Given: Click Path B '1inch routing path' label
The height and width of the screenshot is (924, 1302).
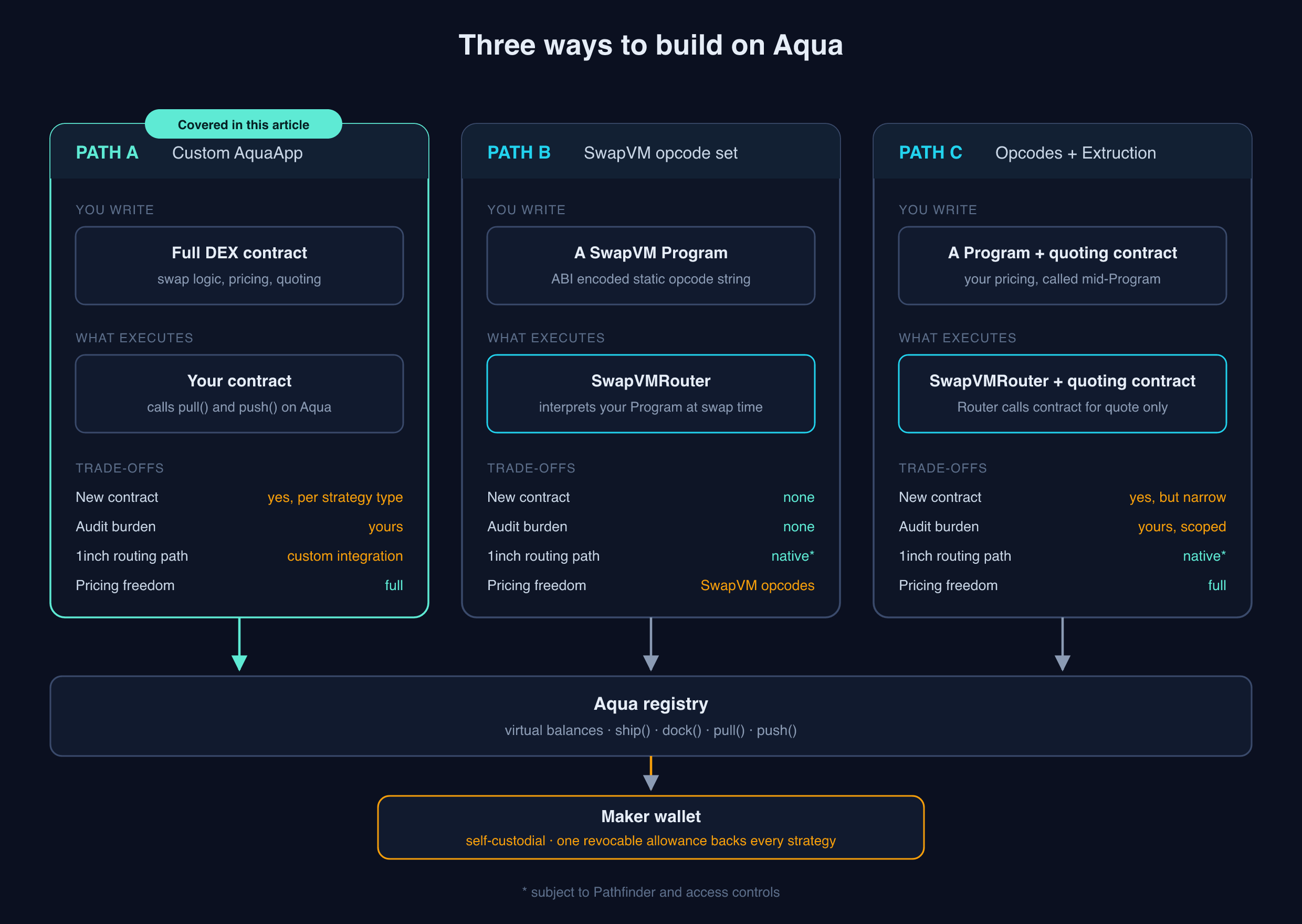Looking at the screenshot, I should (543, 556).
